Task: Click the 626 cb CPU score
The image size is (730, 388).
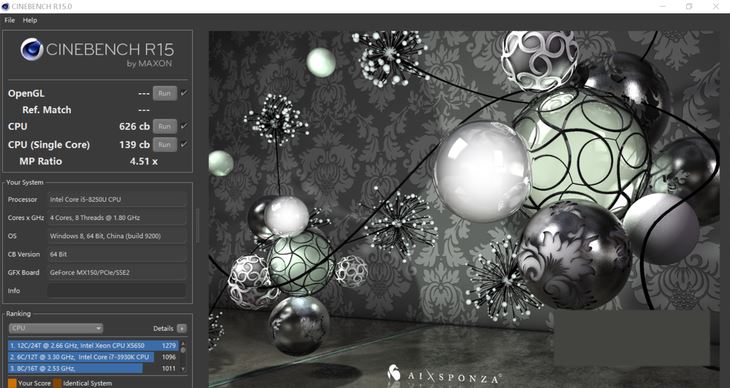Action: coord(134,126)
